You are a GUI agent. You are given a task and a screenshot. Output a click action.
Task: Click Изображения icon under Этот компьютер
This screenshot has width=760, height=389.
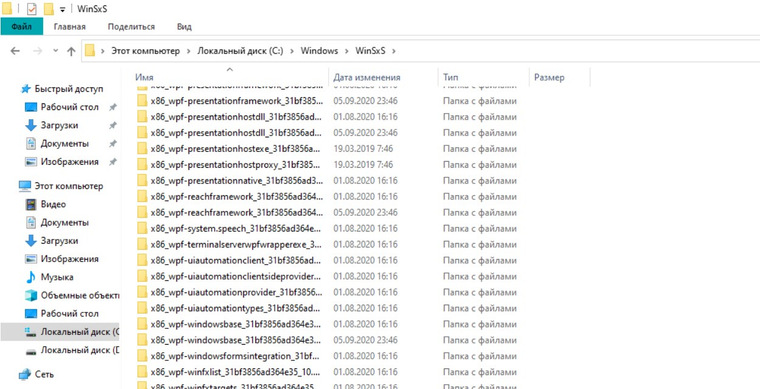[31, 259]
